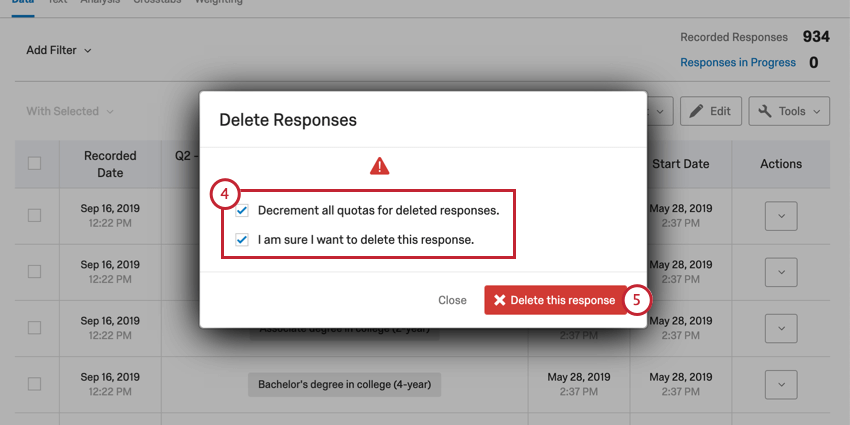Screen dimensions: 850x425
Task: Sort by Recorded Date column header
Action: tap(110, 164)
